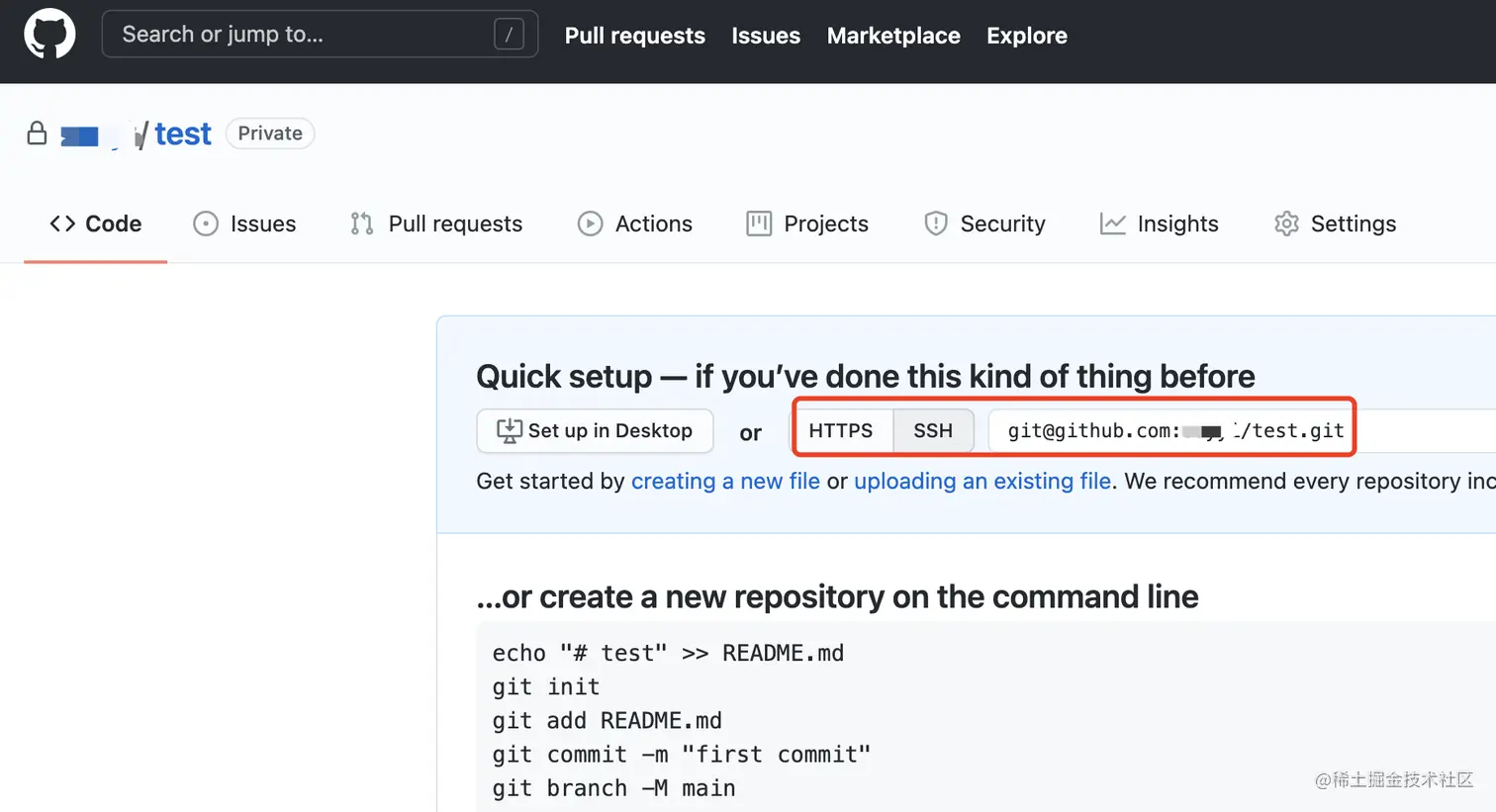Click the Quick setup heading
Screen dimensions: 1496x812
[x=866, y=377]
